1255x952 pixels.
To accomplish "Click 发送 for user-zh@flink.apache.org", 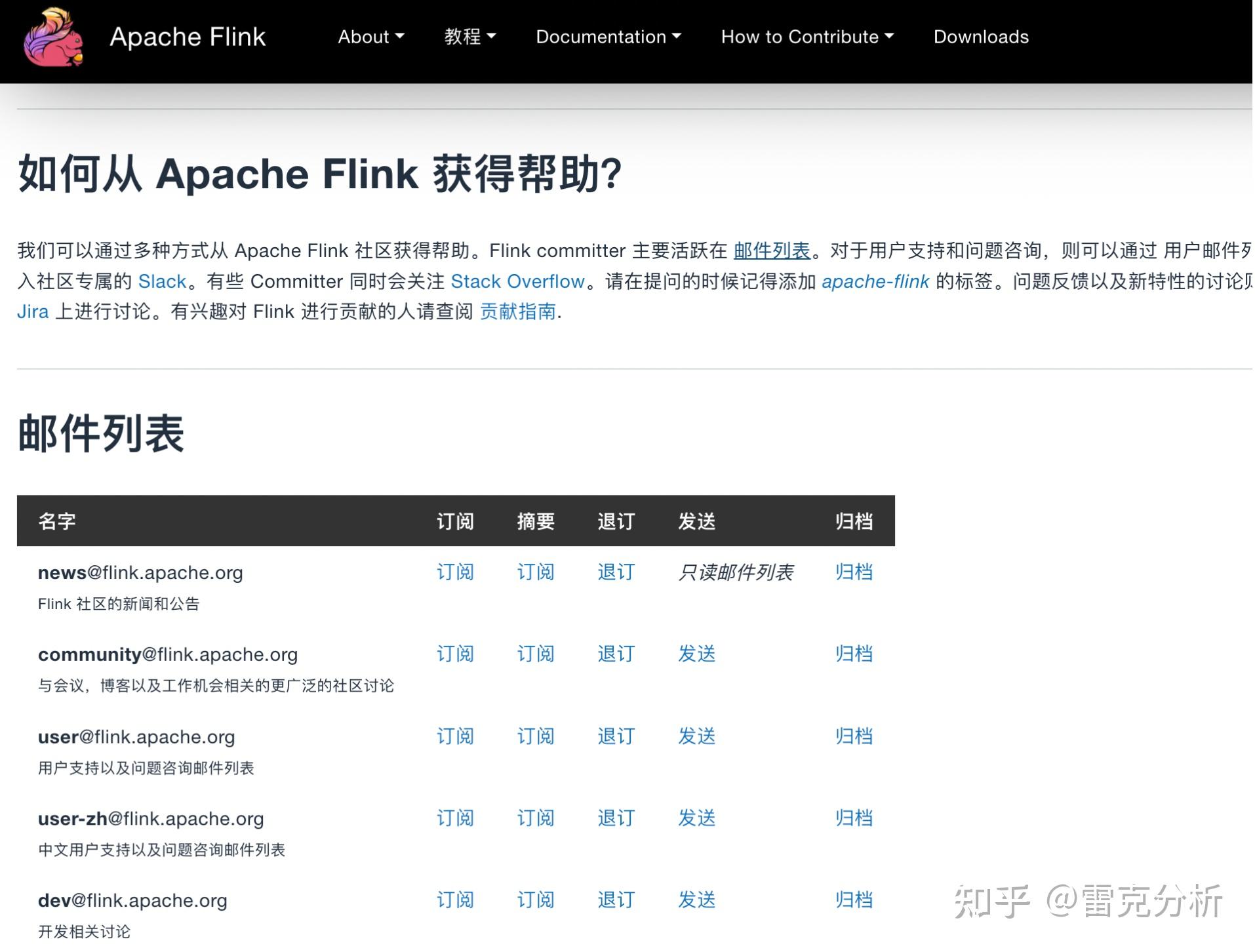I will pyautogui.click(x=696, y=818).
